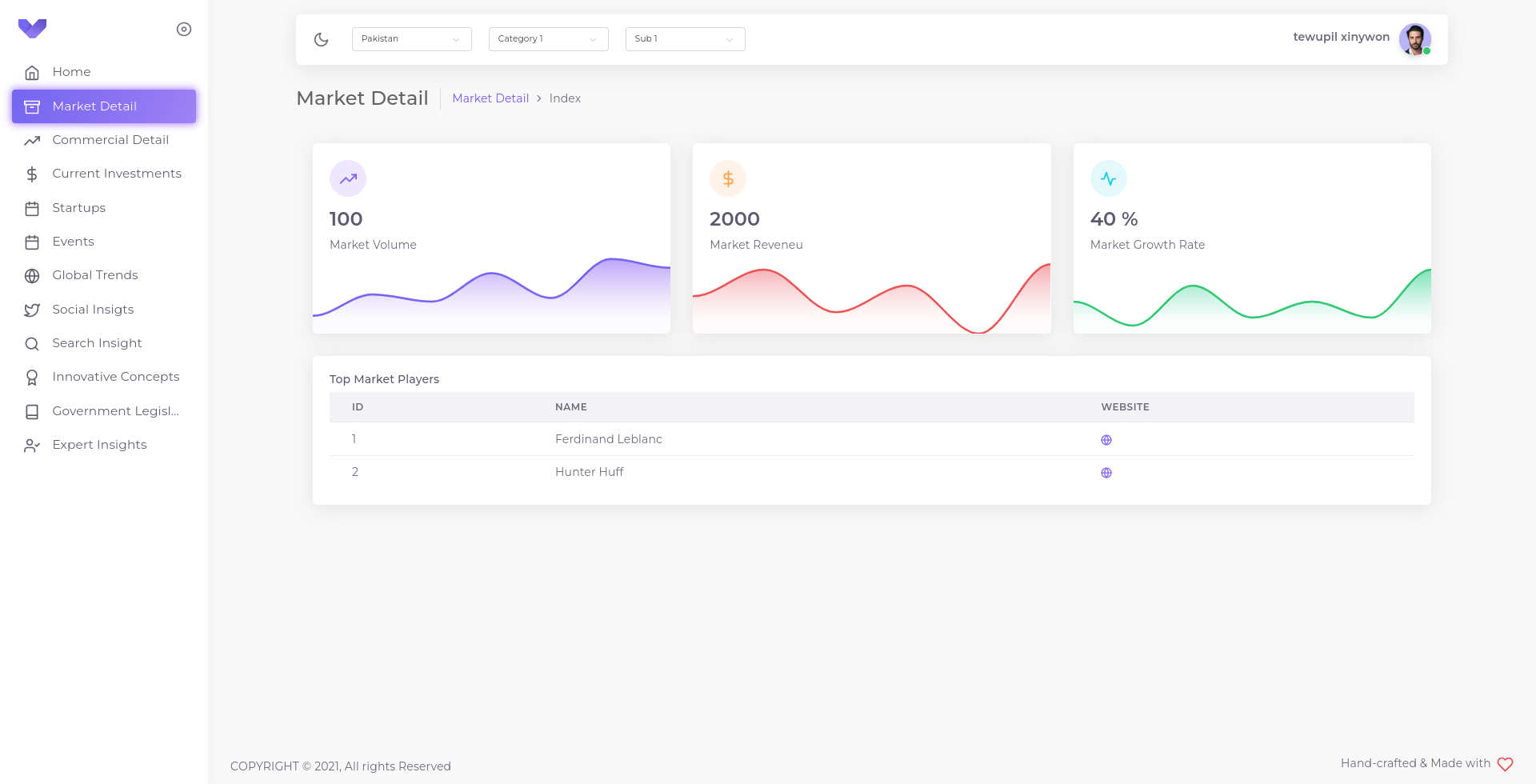This screenshot has height=784, width=1536.
Task: Open Startups page
Action: point(104,208)
